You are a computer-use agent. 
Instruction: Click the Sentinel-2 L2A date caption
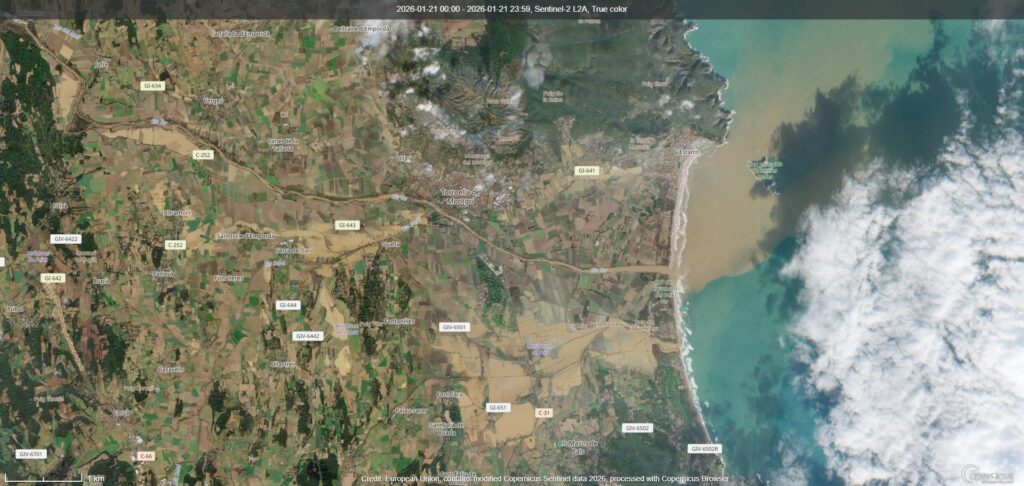[x=512, y=8]
